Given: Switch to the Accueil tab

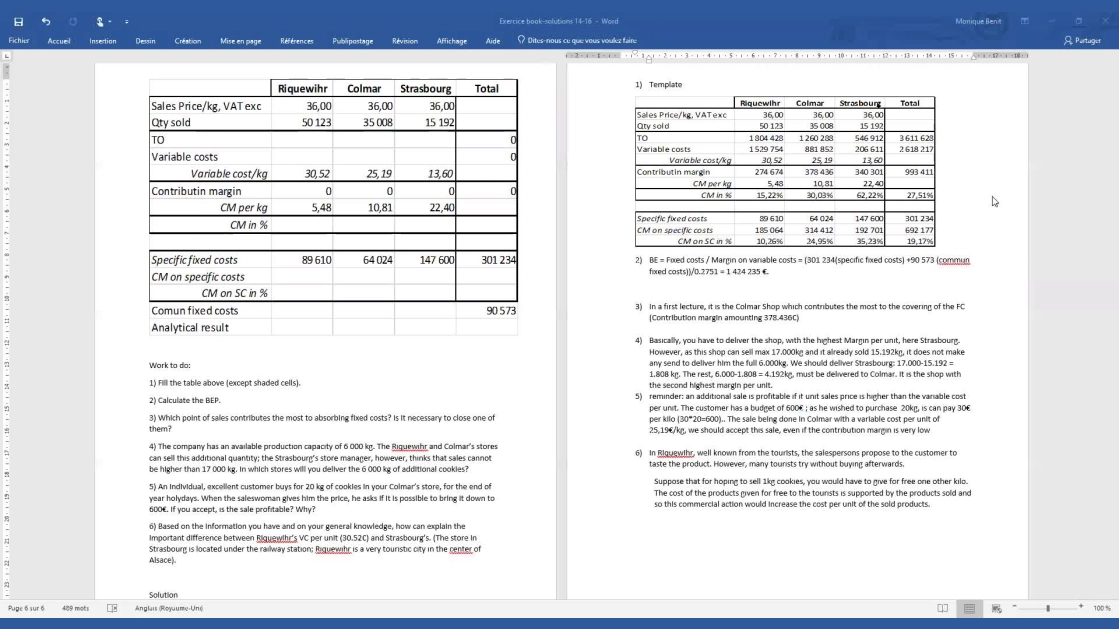Looking at the screenshot, I should point(59,41).
